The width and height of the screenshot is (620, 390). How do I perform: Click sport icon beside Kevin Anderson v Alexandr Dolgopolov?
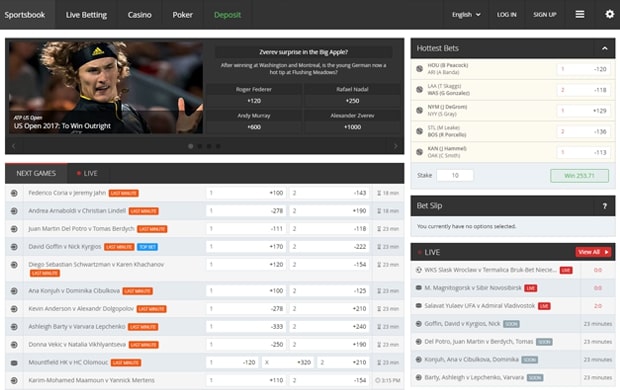tap(14, 309)
